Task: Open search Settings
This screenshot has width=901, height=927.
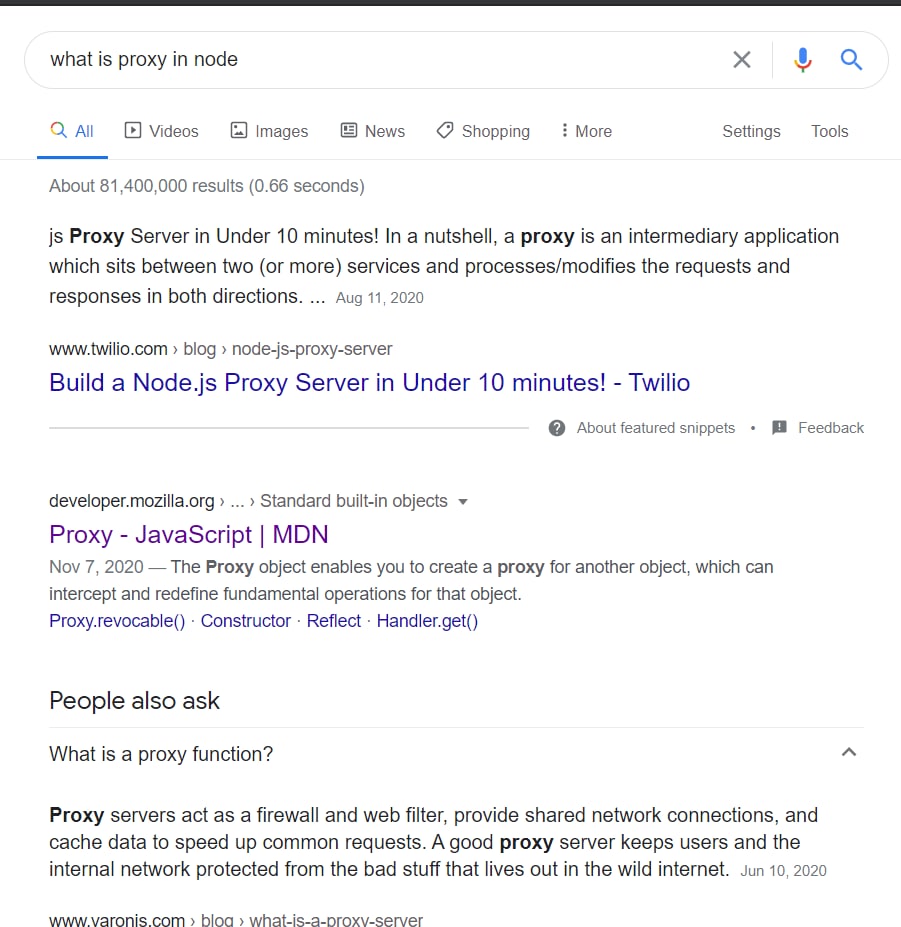Action: tap(751, 131)
